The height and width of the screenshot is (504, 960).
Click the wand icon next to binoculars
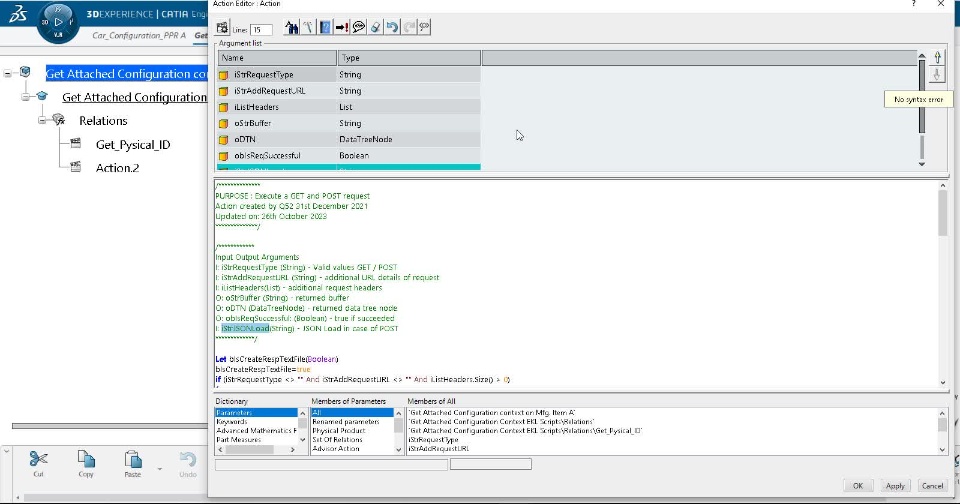pos(308,27)
